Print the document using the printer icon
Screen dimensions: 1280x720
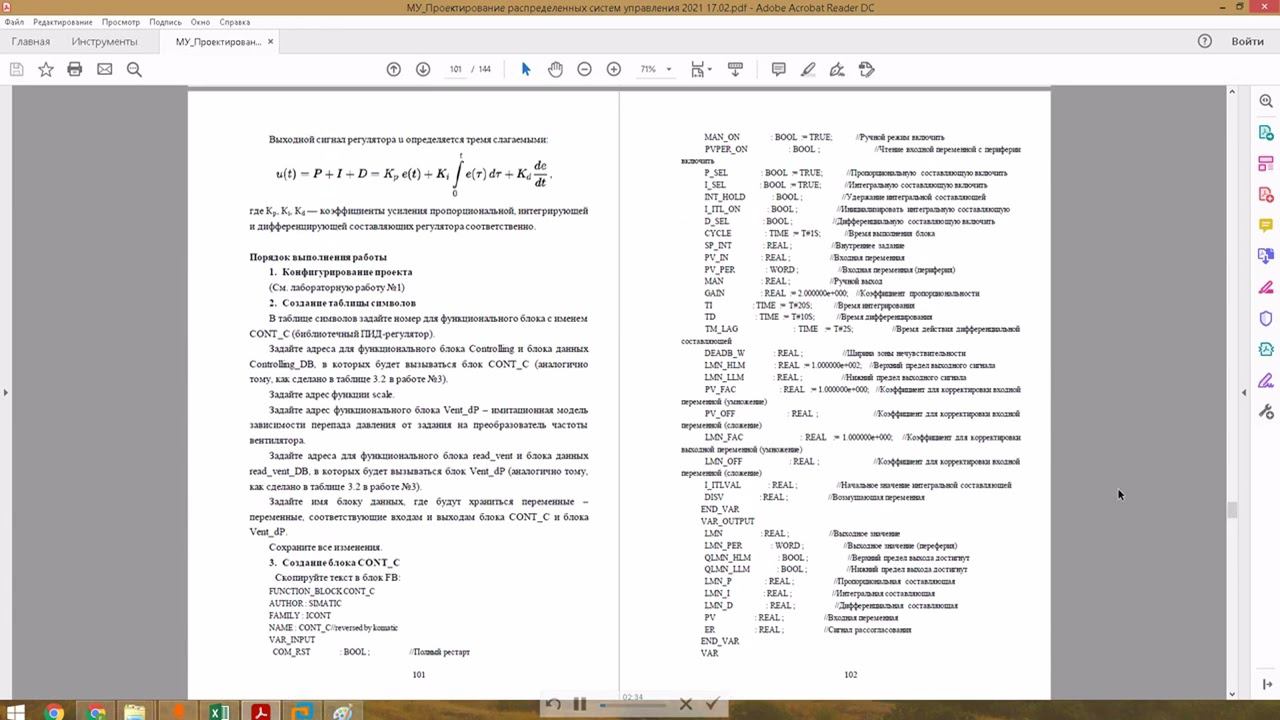pyautogui.click(x=74, y=69)
